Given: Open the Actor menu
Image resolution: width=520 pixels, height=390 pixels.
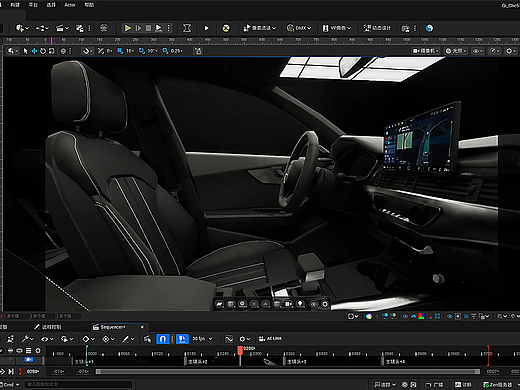Looking at the screenshot, I should coord(70,5).
